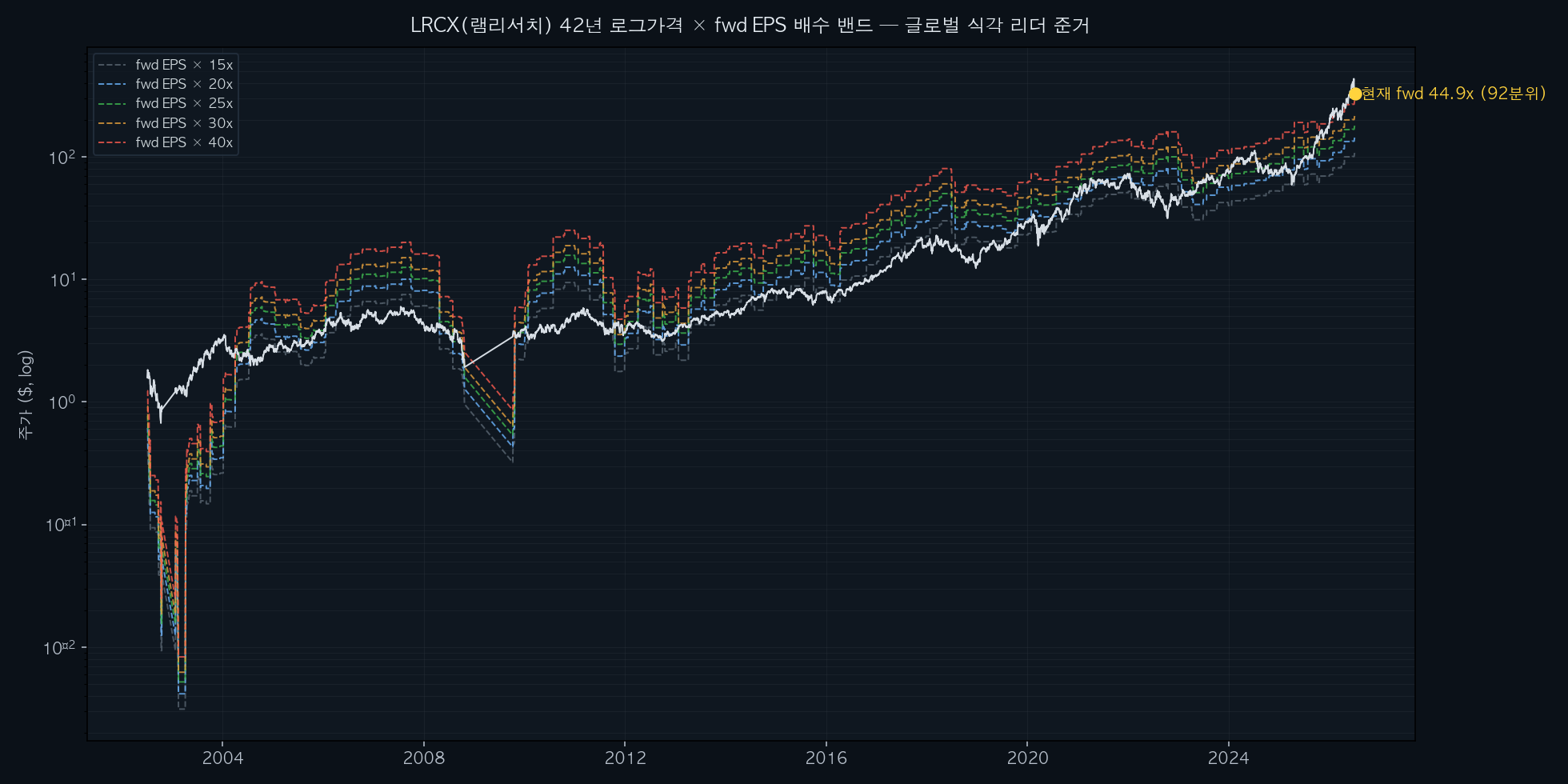Click the y-axis tick label 10⁰
The width and height of the screenshot is (1568, 784).
pyautogui.click(x=62, y=402)
